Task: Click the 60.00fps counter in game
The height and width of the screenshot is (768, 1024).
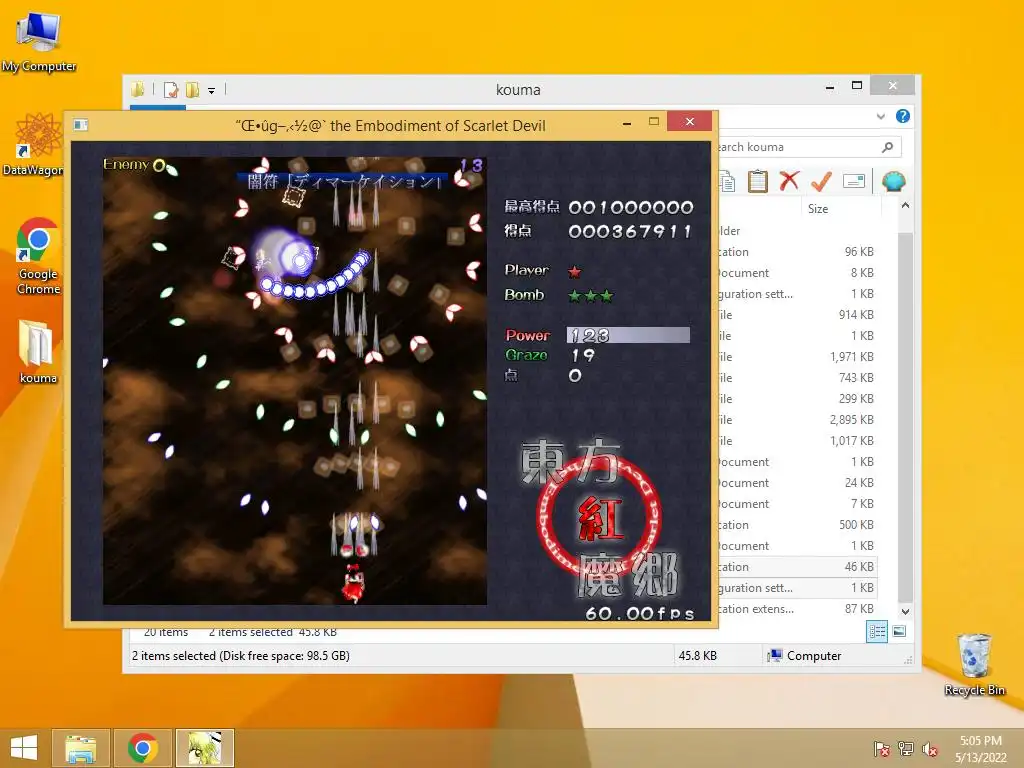Action: coord(639,613)
